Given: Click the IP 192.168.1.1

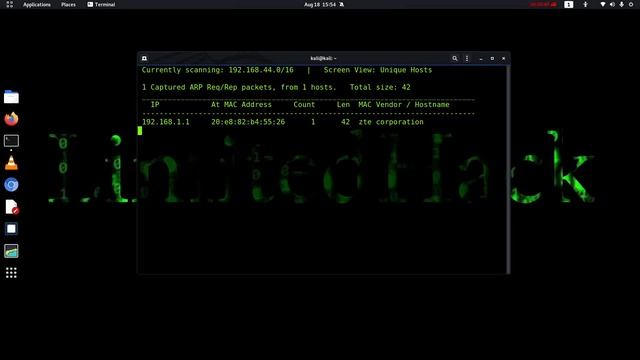Looking at the screenshot, I should [166, 122].
